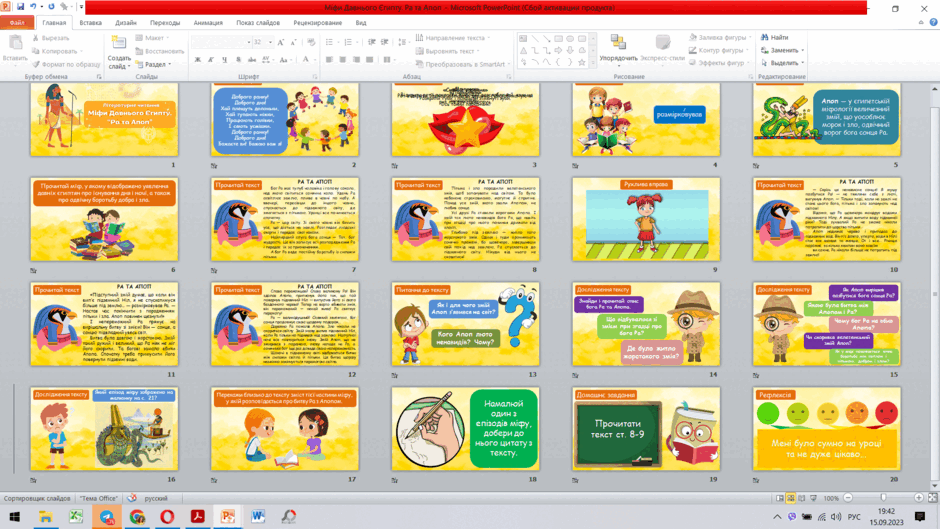This screenshot has height=529, width=940.
Task: Undo the last action
Action: (34, 7)
